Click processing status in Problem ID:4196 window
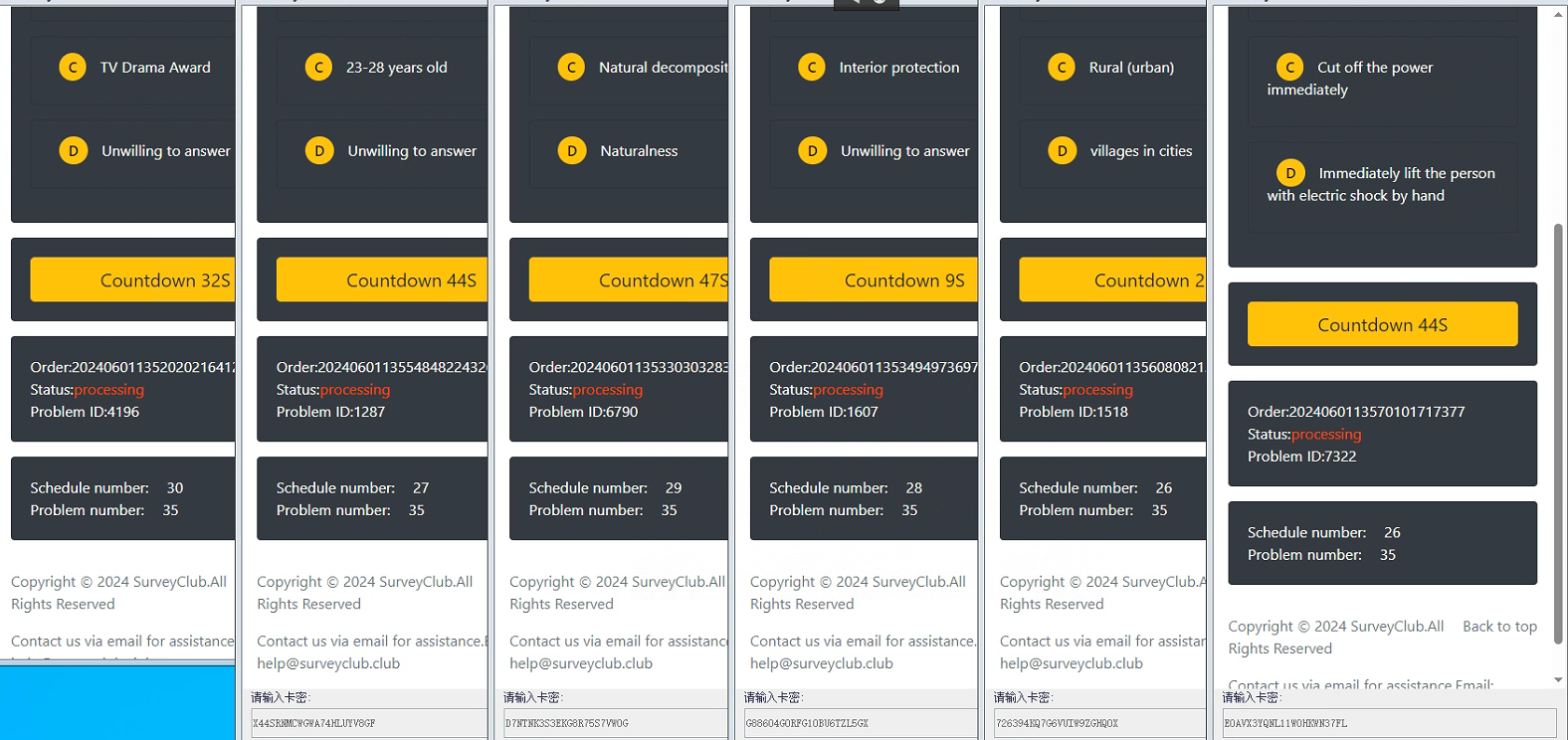This screenshot has height=740, width=1568. (108, 390)
